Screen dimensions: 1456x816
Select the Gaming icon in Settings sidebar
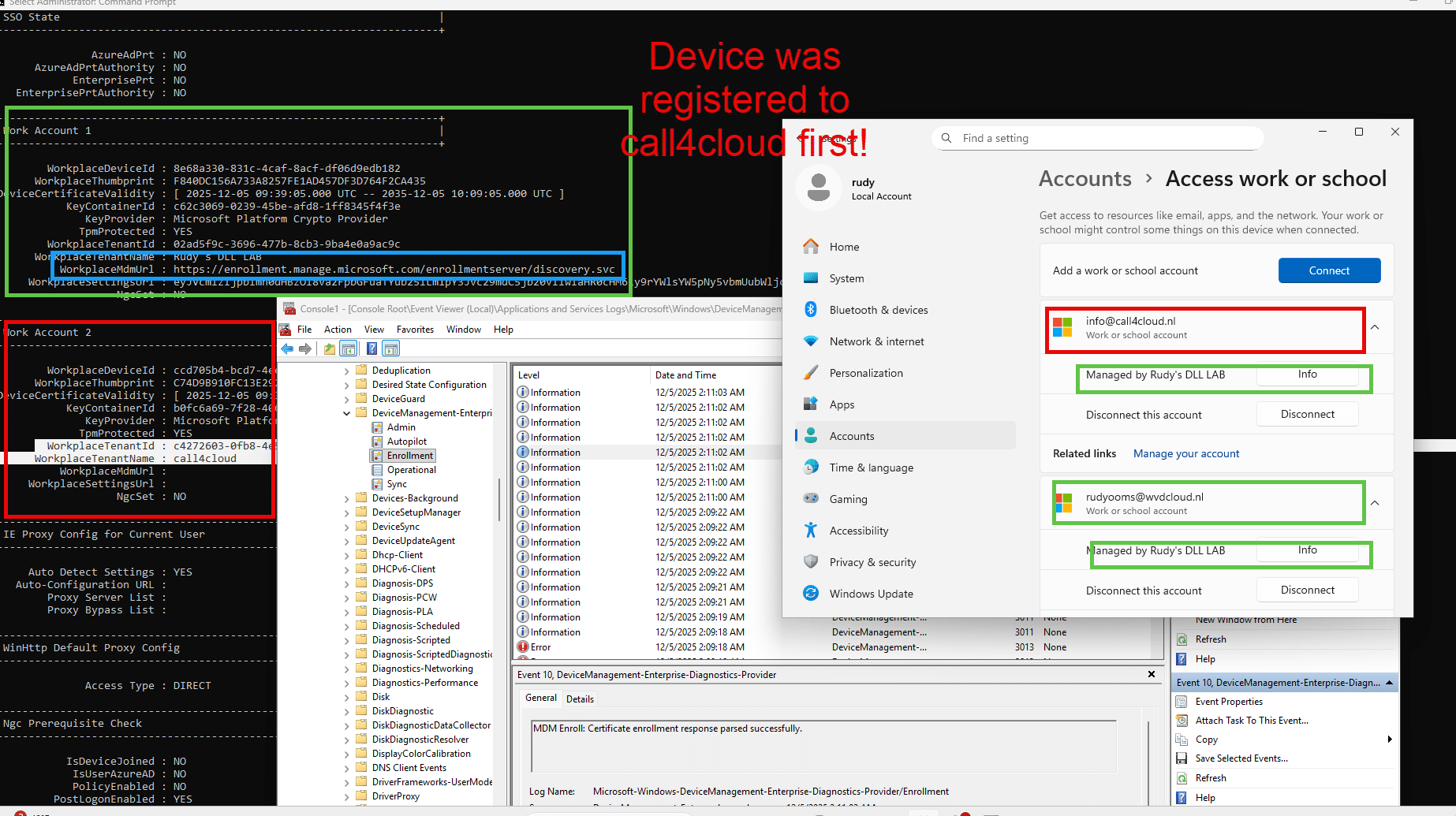[x=811, y=498]
